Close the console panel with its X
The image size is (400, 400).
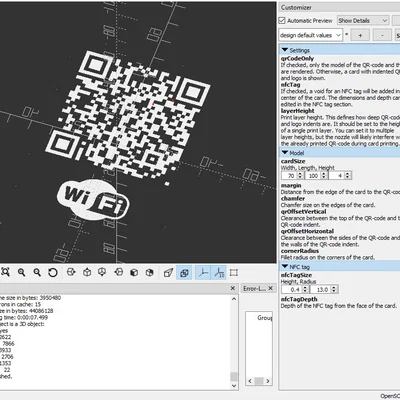click(x=233, y=288)
